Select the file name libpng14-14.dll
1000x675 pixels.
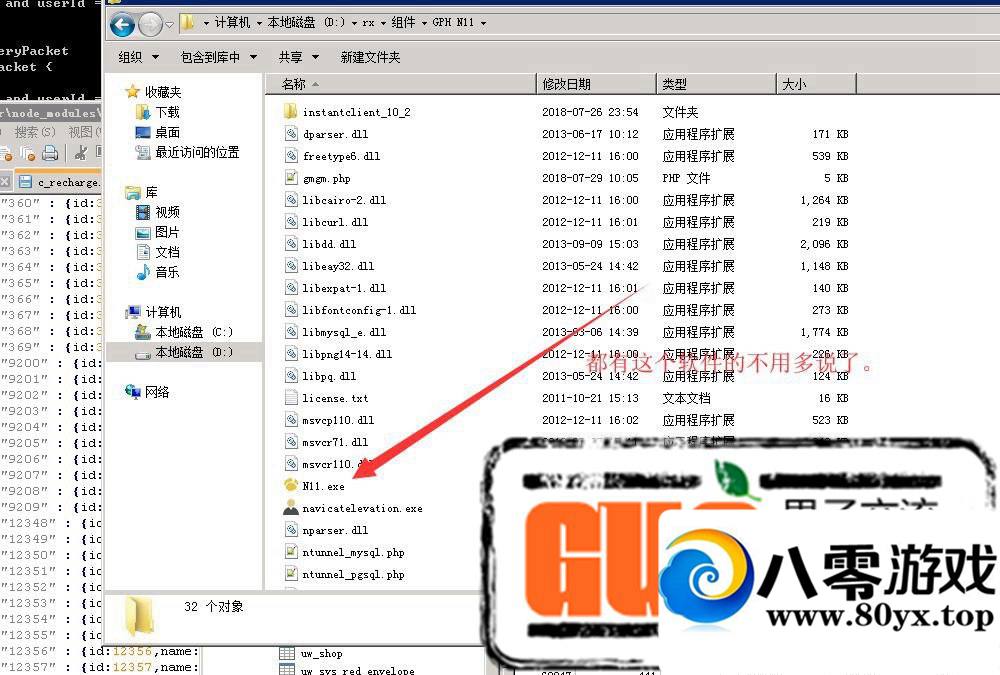point(347,354)
